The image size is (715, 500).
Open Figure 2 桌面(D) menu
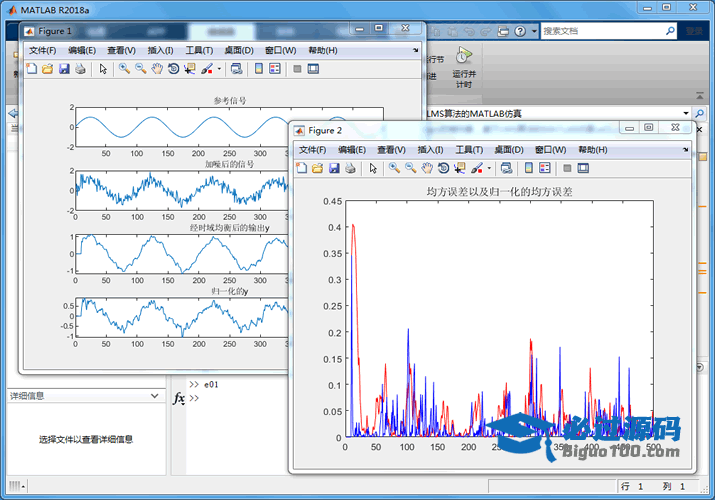[x=509, y=149]
